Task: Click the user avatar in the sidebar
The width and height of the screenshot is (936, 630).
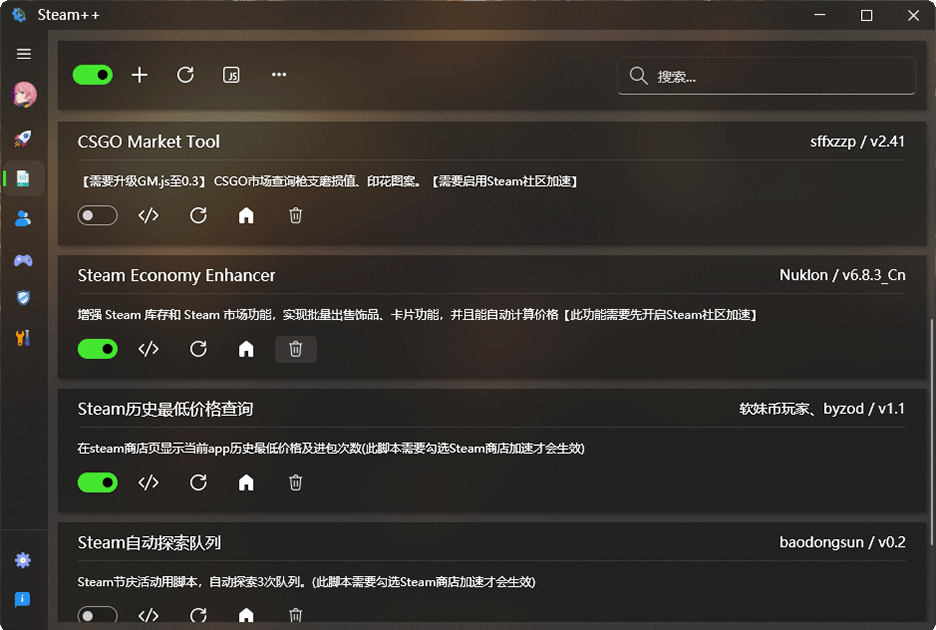Action: click(x=24, y=95)
